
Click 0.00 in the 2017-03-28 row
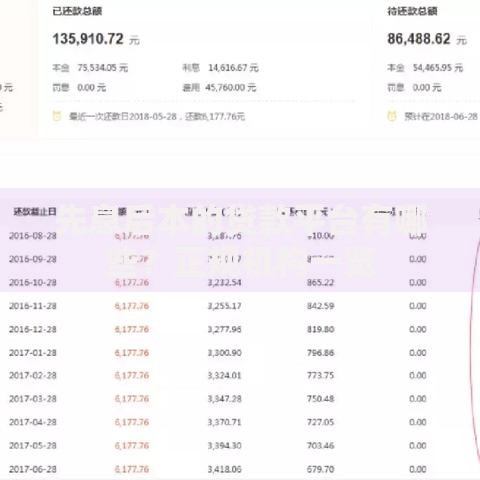tap(418, 399)
